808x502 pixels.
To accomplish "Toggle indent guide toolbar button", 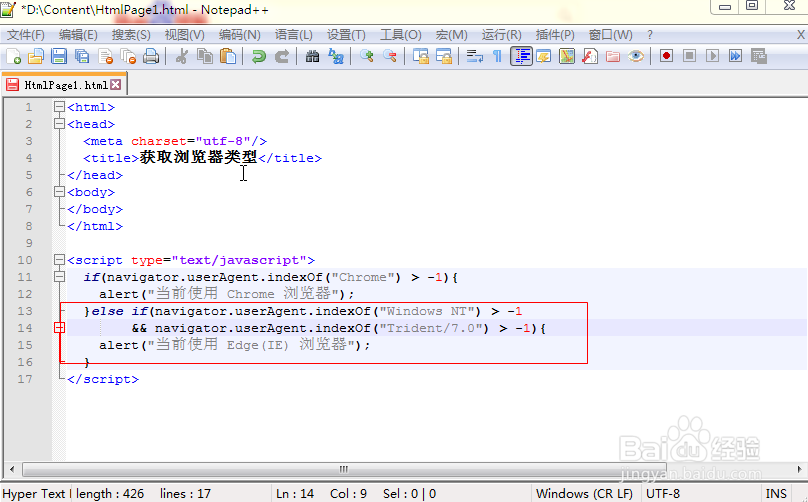I will pyautogui.click(x=521, y=56).
